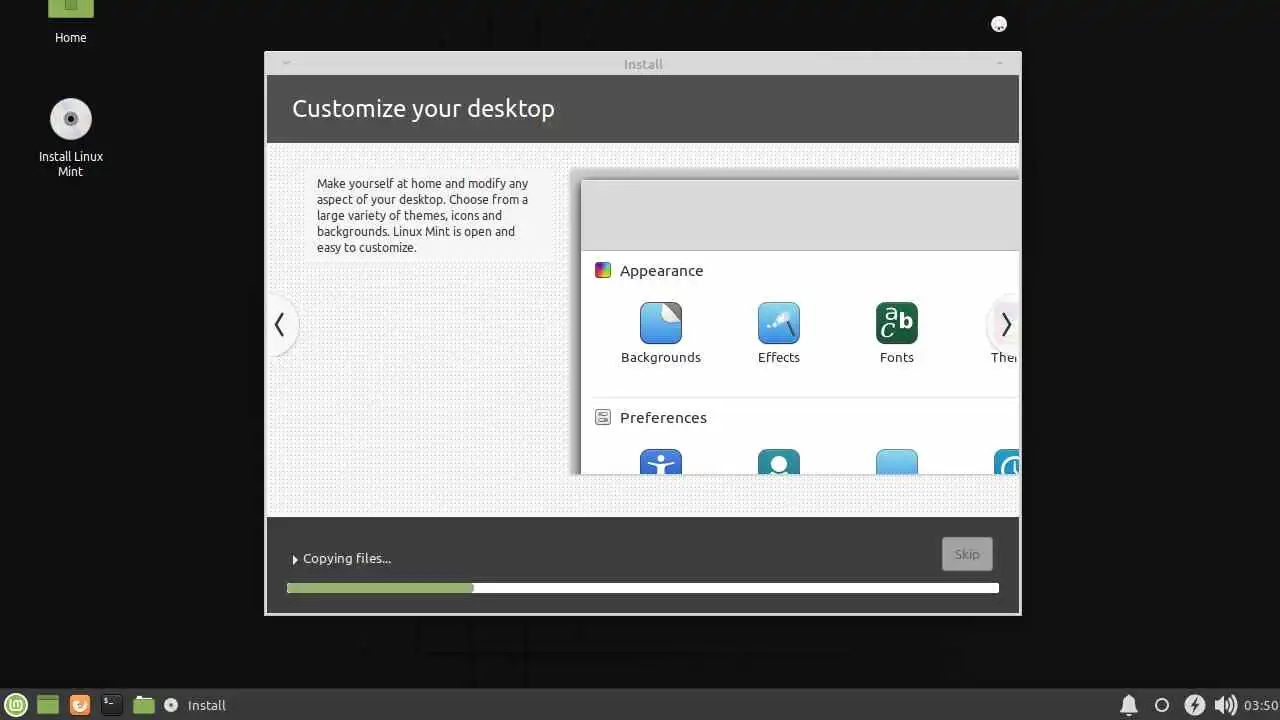Image resolution: width=1280 pixels, height=720 pixels.
Task: Click the installation progress bar
Action: [x=643, y=588]
